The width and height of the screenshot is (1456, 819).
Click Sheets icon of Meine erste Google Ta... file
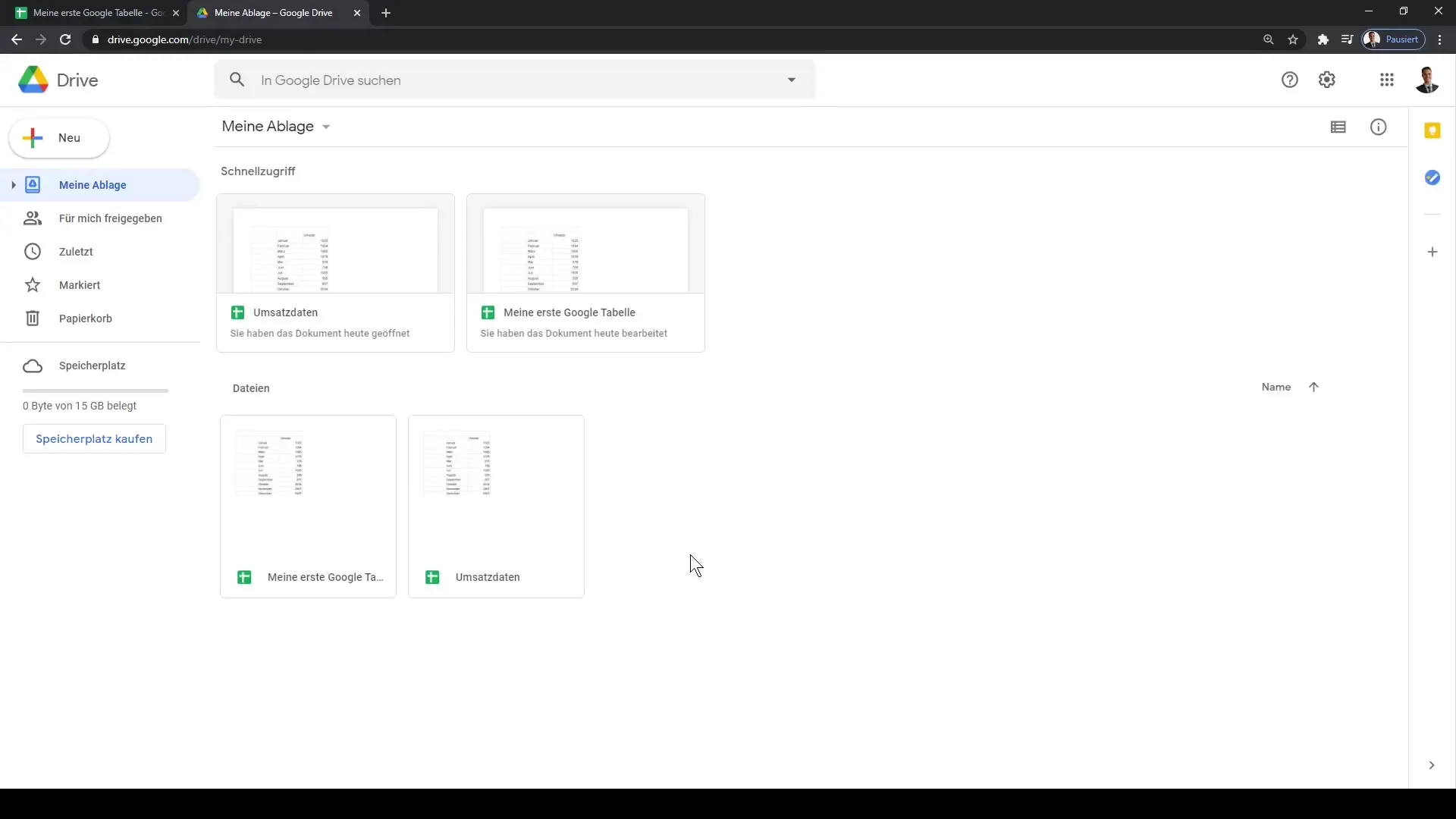pos(244,577)
